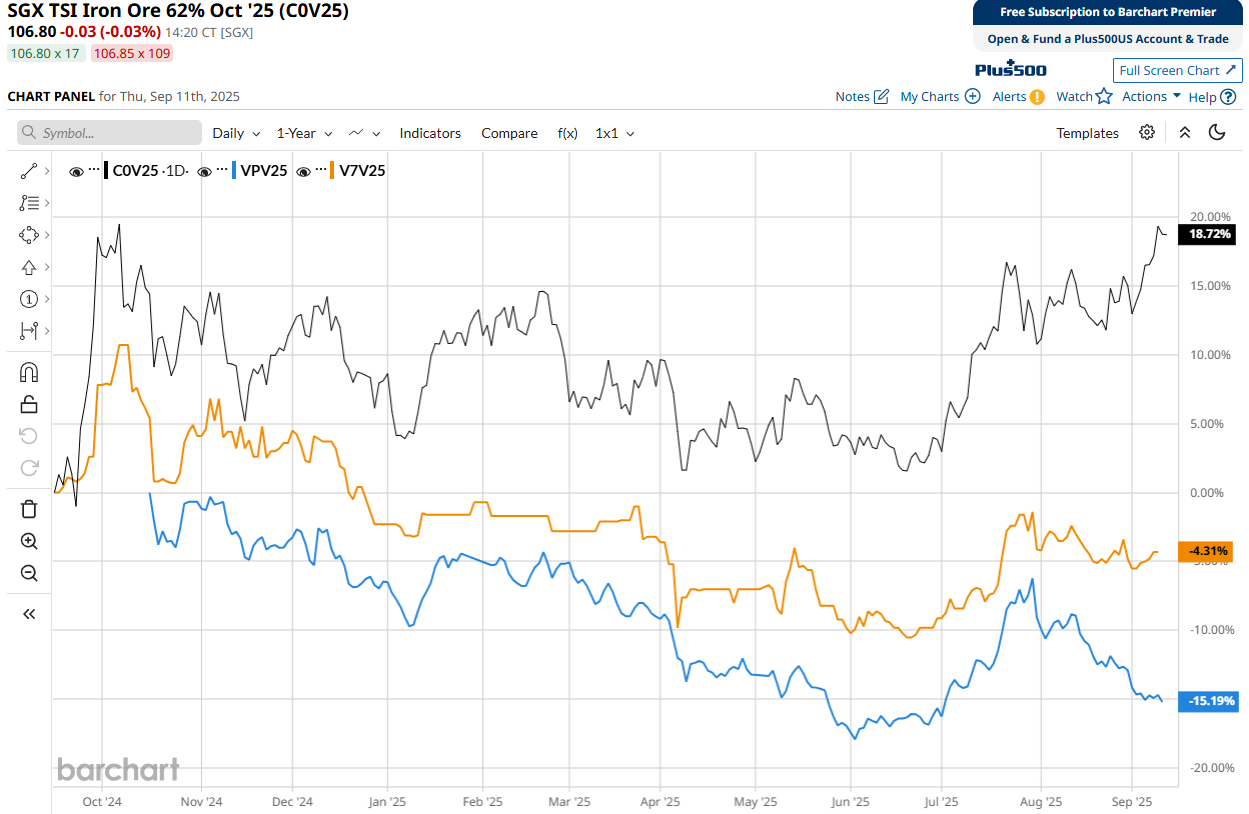
Task: Switch to dark mode with moon icon
Action: pos(1217,133)
